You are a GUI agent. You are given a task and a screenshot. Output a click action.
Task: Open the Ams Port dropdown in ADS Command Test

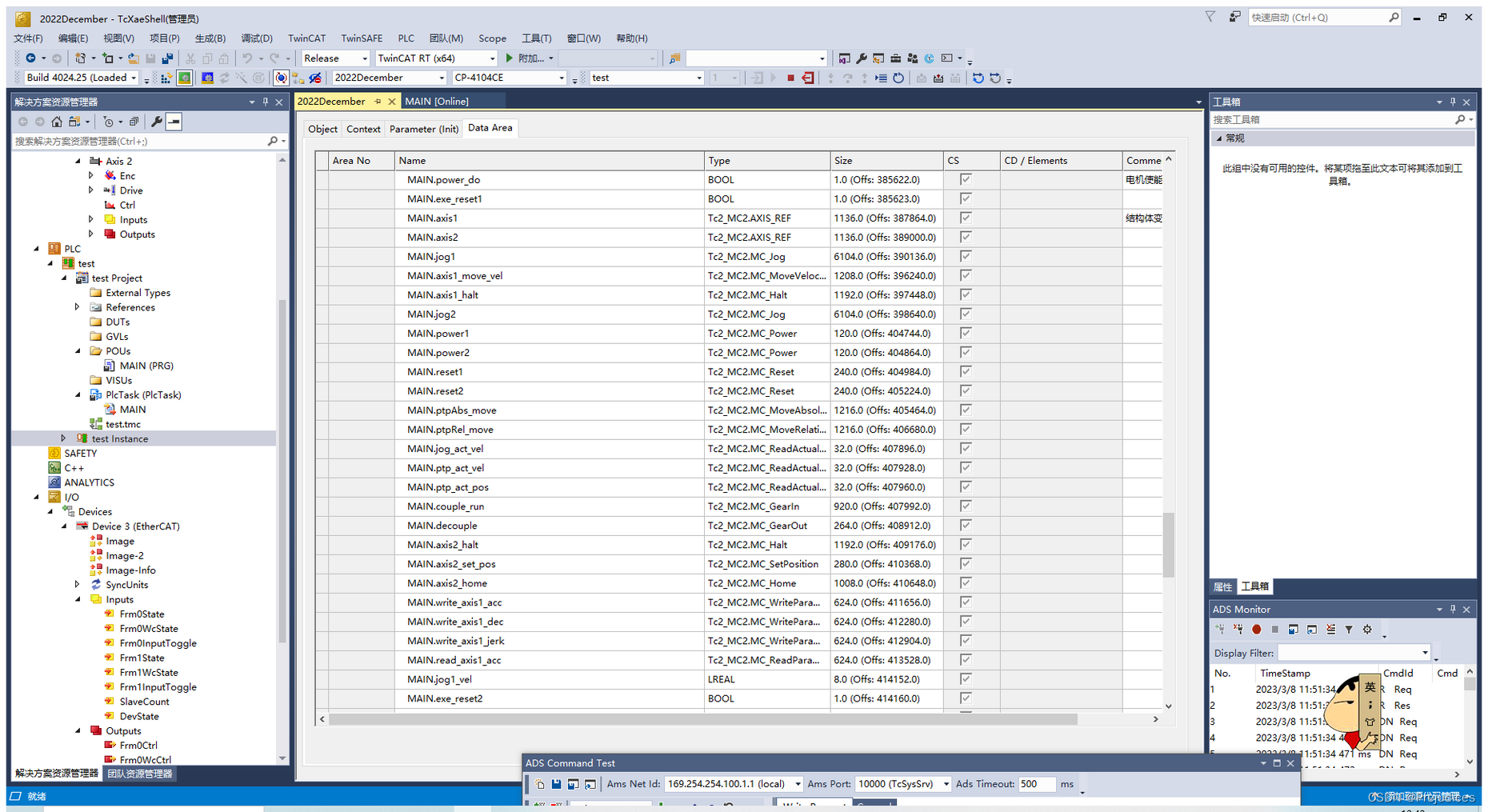tap(946, 784)
